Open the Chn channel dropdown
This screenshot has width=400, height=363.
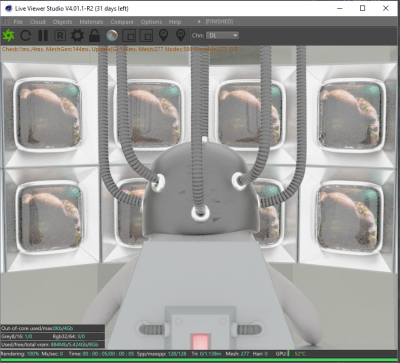pos(222,35)
